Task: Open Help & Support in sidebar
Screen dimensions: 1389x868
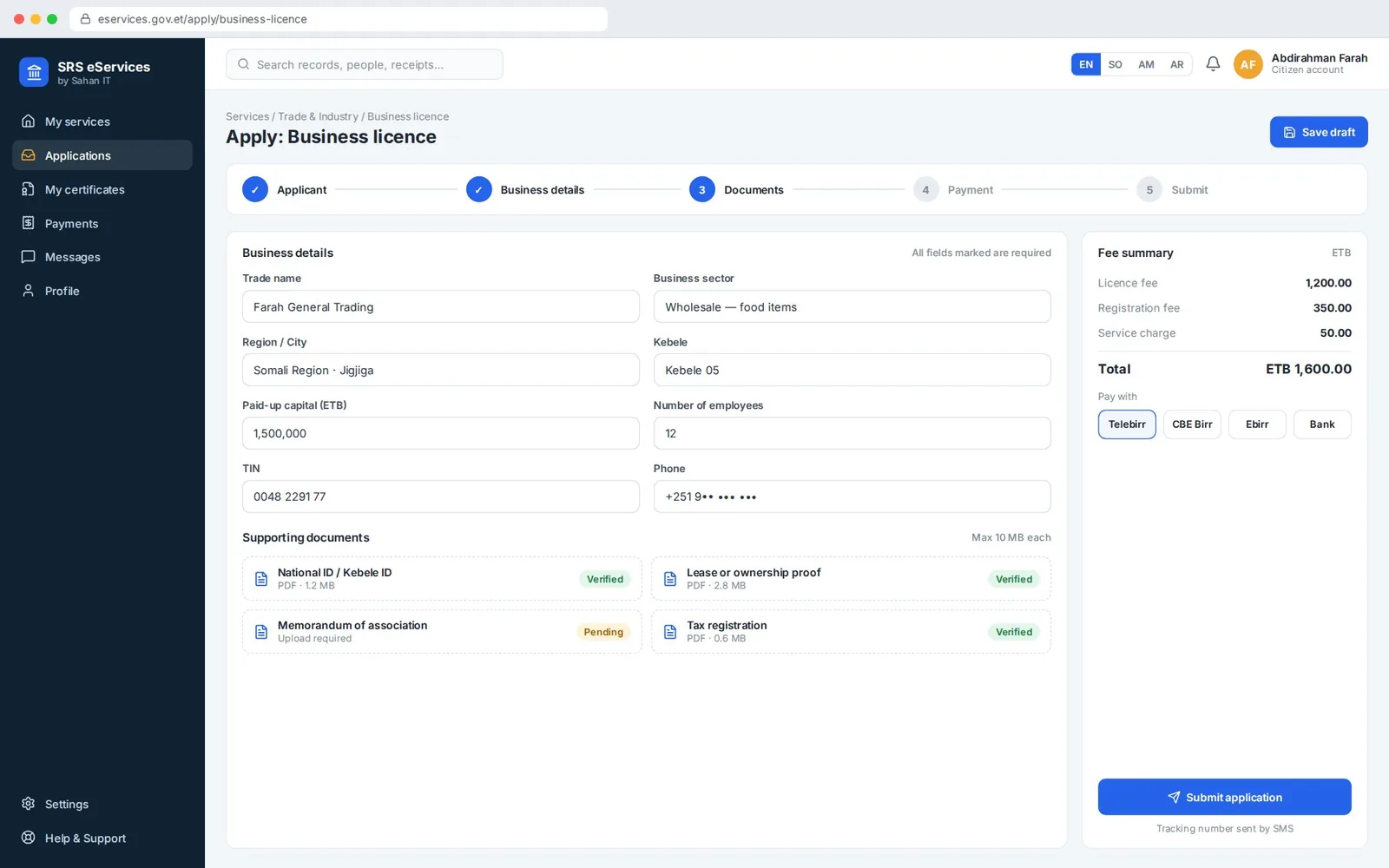Action: 102,838
